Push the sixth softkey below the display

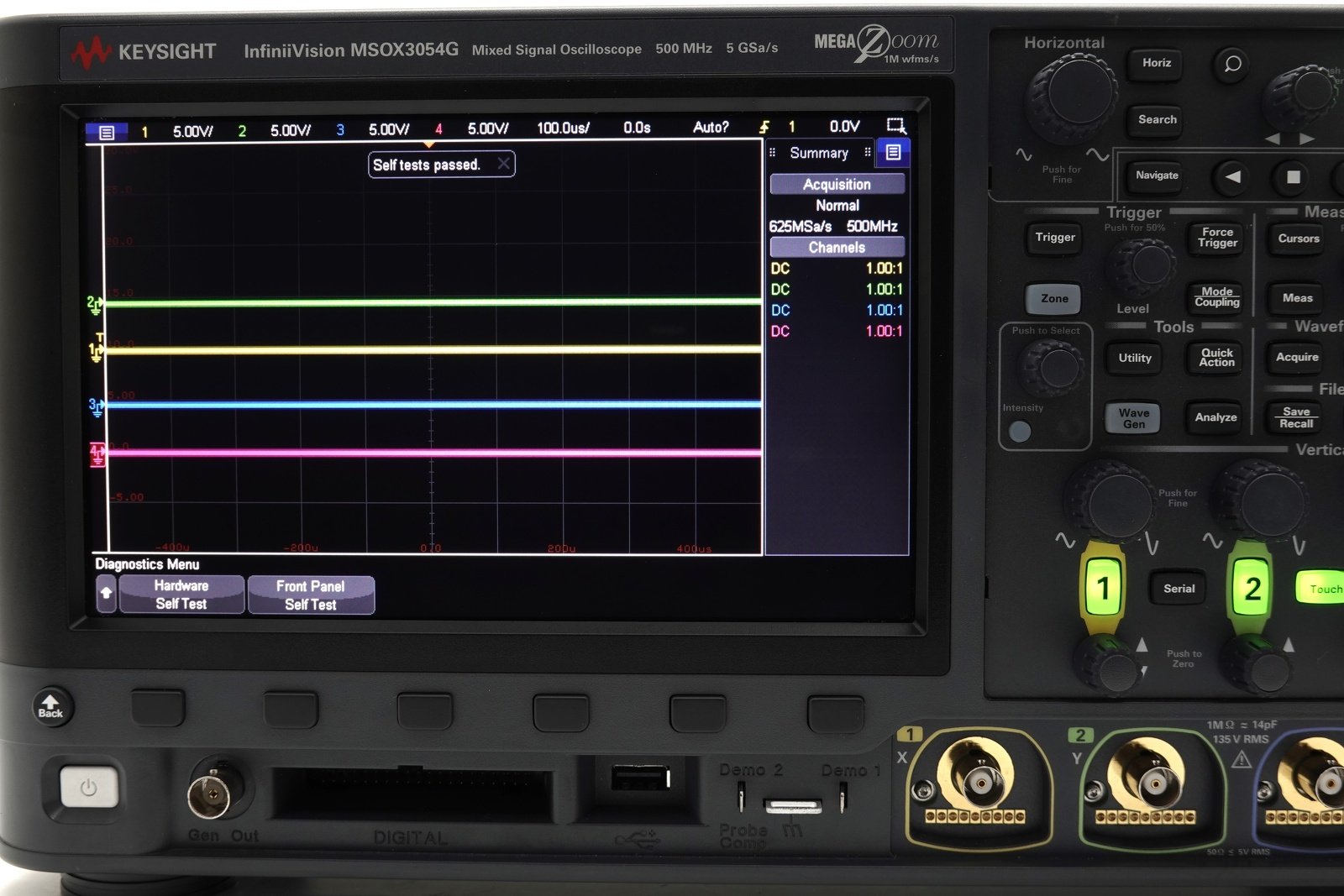pyautogui.click(x=835, y=714)
